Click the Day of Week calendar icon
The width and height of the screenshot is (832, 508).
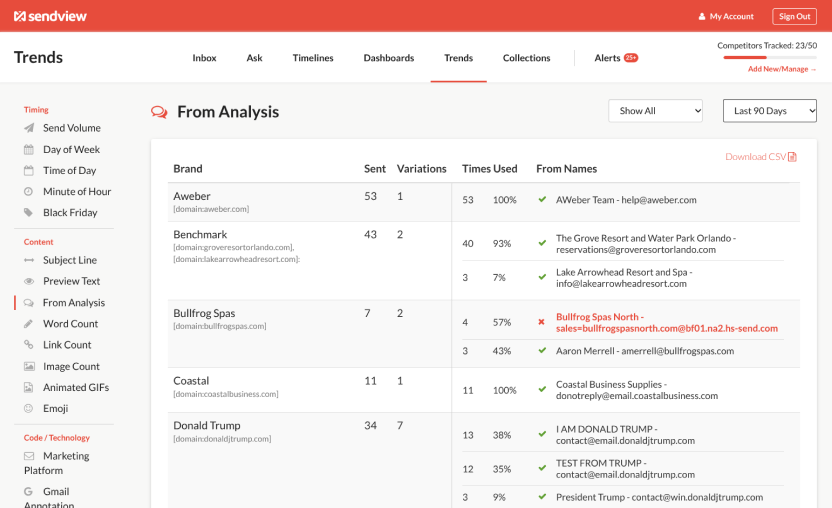click(29, 150)
